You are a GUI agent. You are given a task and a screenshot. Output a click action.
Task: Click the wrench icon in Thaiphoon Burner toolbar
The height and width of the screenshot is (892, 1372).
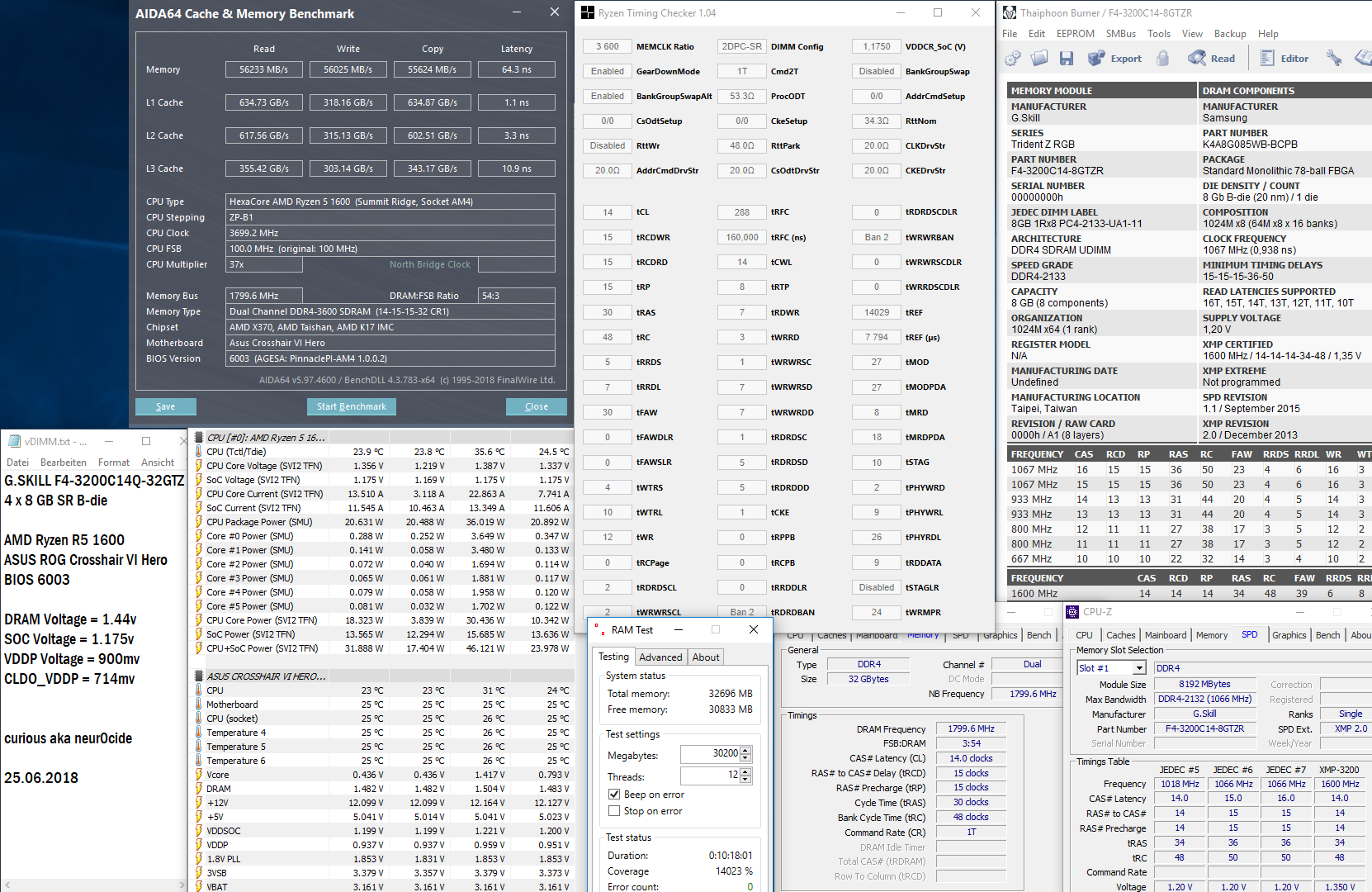[x=1333, y=58]
